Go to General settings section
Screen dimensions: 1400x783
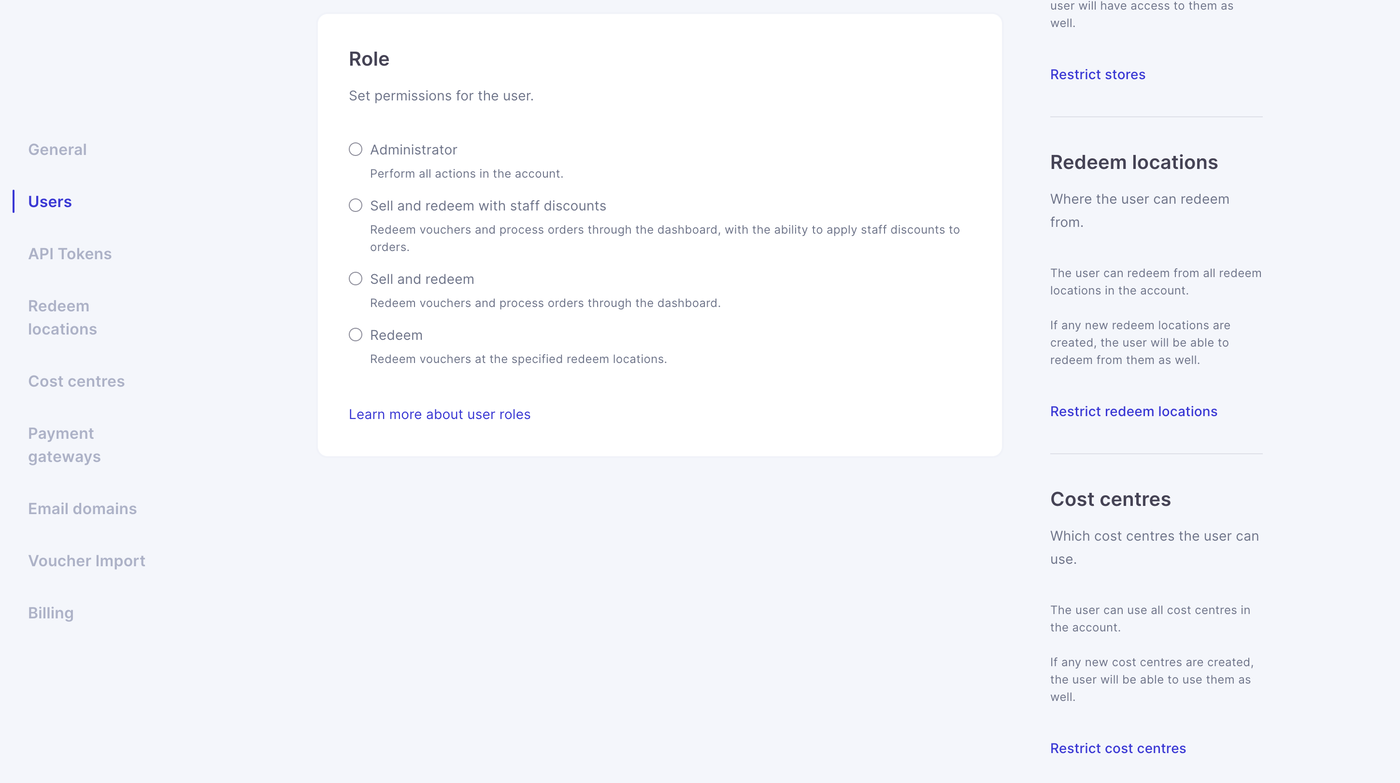coord(57,150)
